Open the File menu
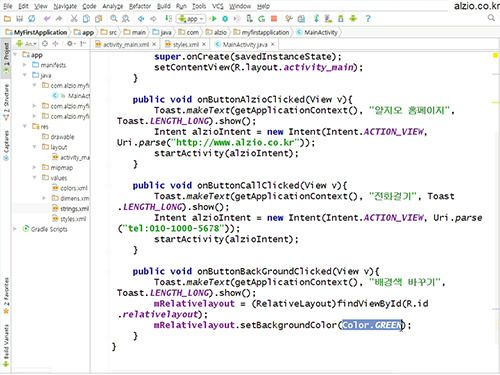 click(8, 6)
